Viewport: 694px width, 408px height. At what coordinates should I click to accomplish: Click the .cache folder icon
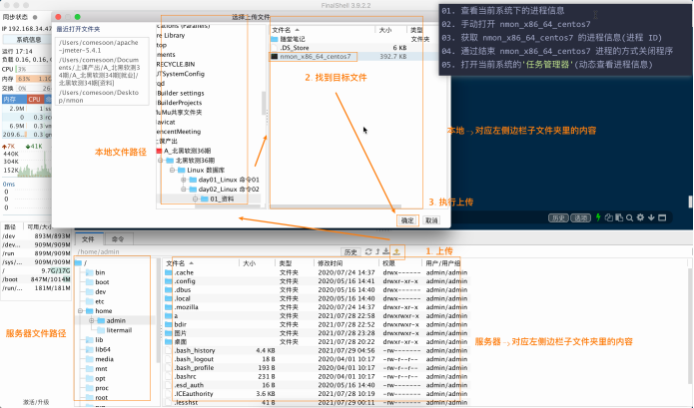tap(169, 273)
